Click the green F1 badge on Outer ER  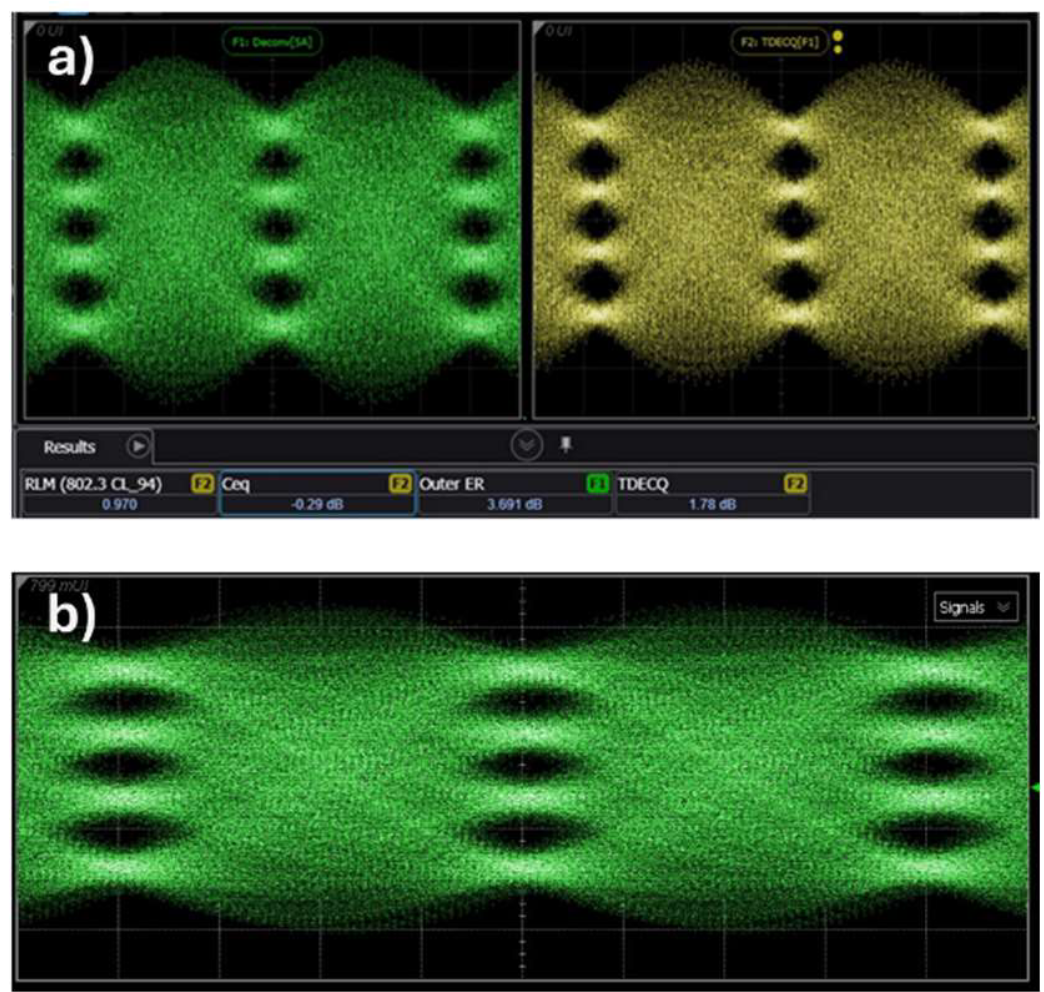click(x=597, y=483)
